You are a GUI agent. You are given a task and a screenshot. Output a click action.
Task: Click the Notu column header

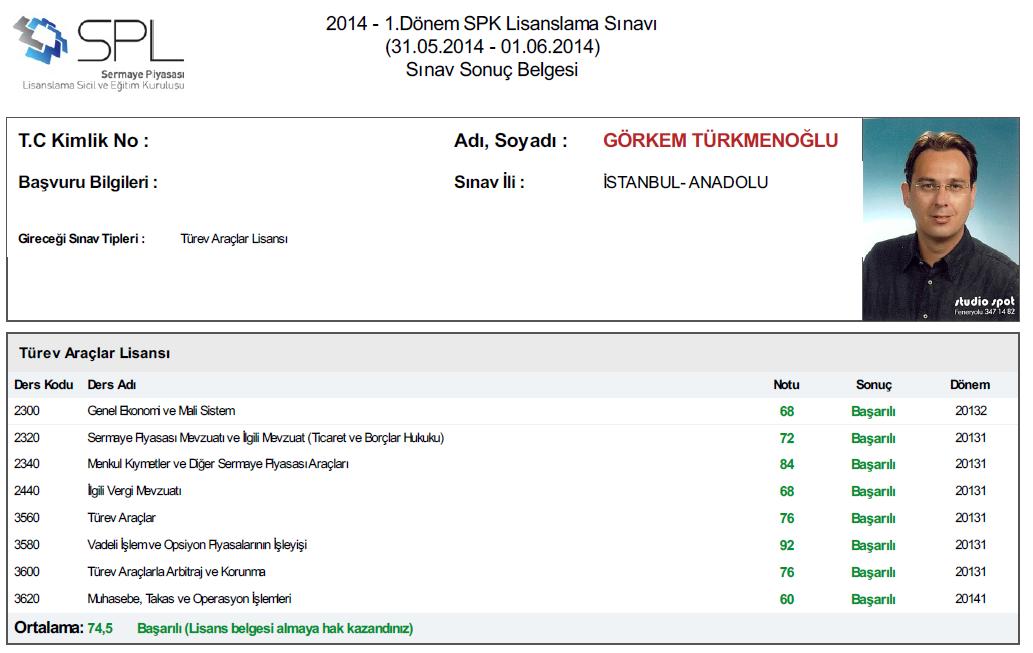pyautogui.click(x=786, y=385)
